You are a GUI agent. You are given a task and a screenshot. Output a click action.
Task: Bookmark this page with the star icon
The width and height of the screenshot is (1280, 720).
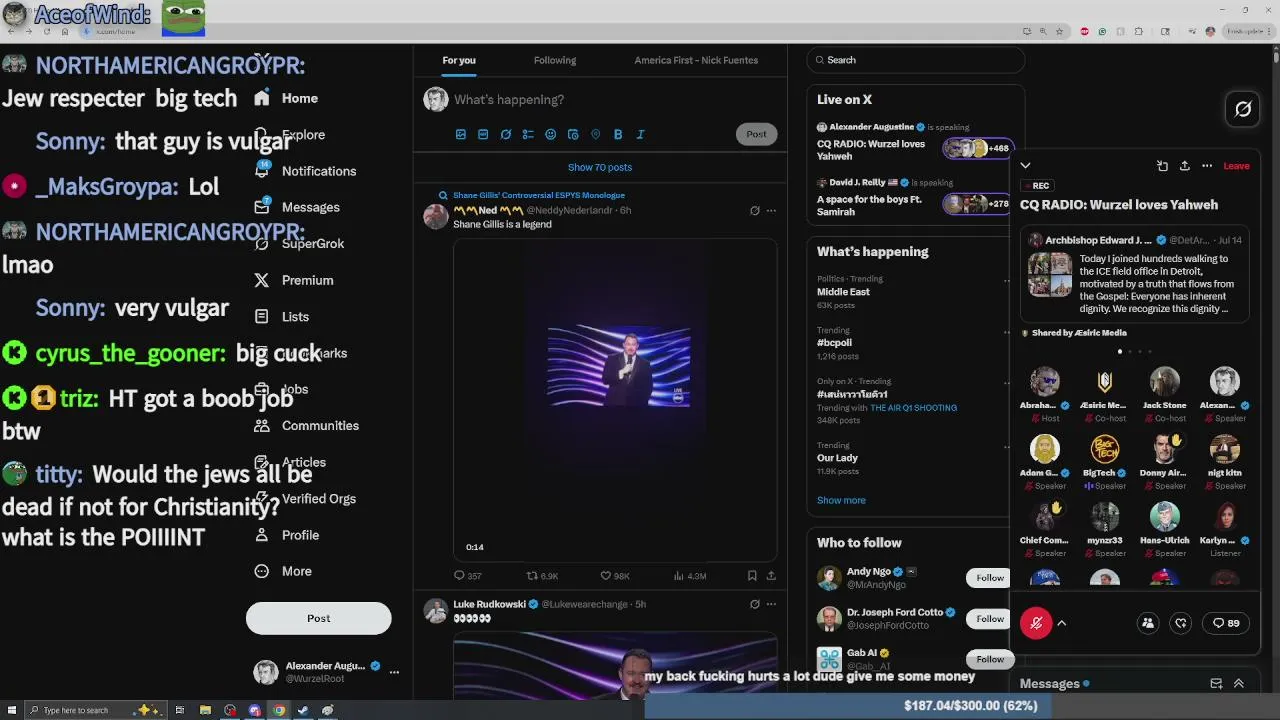coord(1059,31)
